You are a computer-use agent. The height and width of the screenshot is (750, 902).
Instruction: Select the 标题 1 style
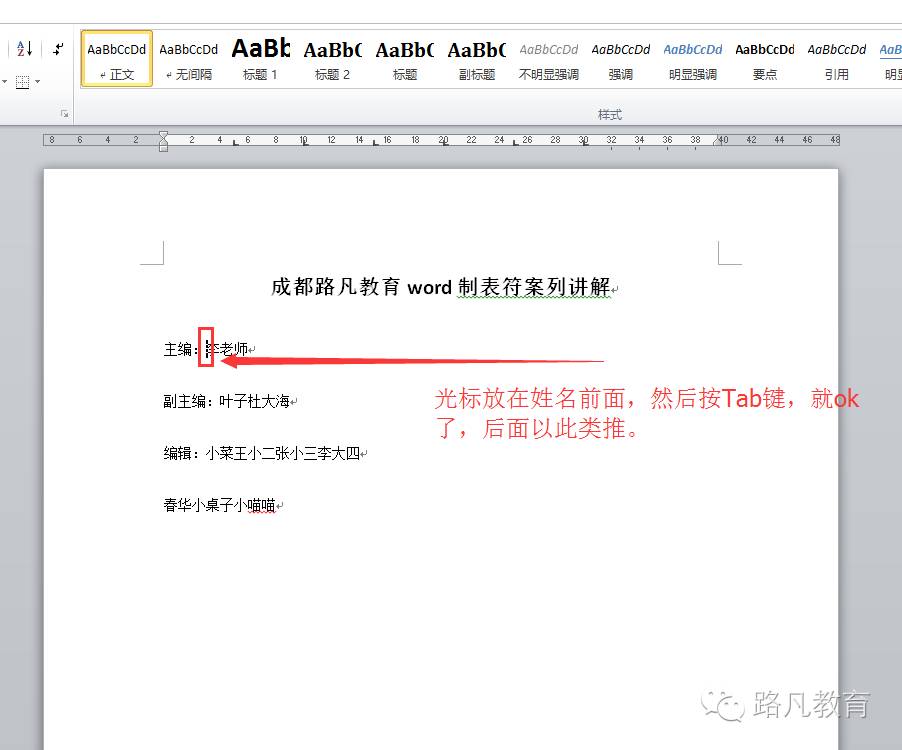pyautogui.click(x=261, y=58)
